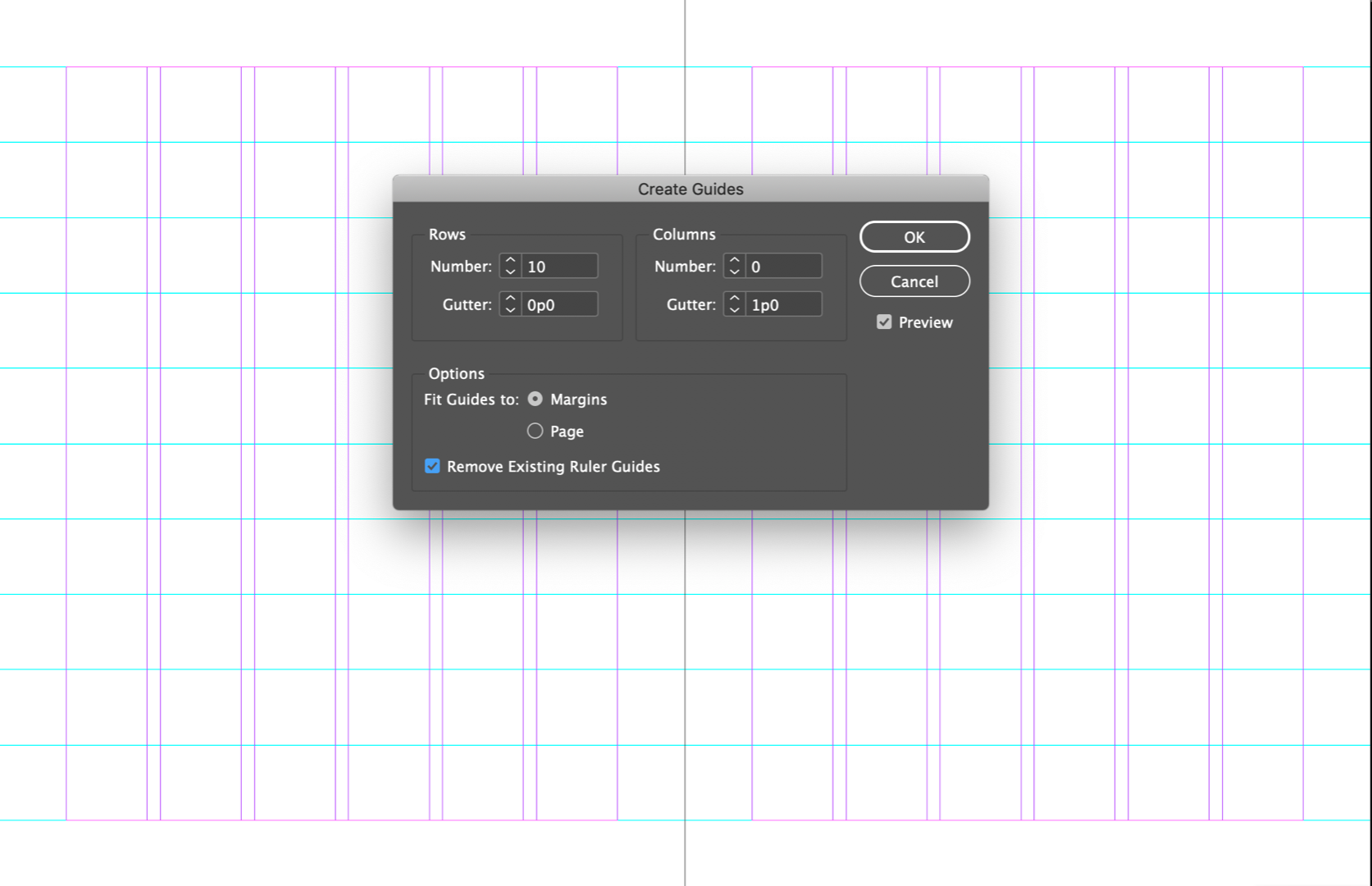
Task: Uncheck Remove Existing Ruler Guides
Action: (432, 466)
